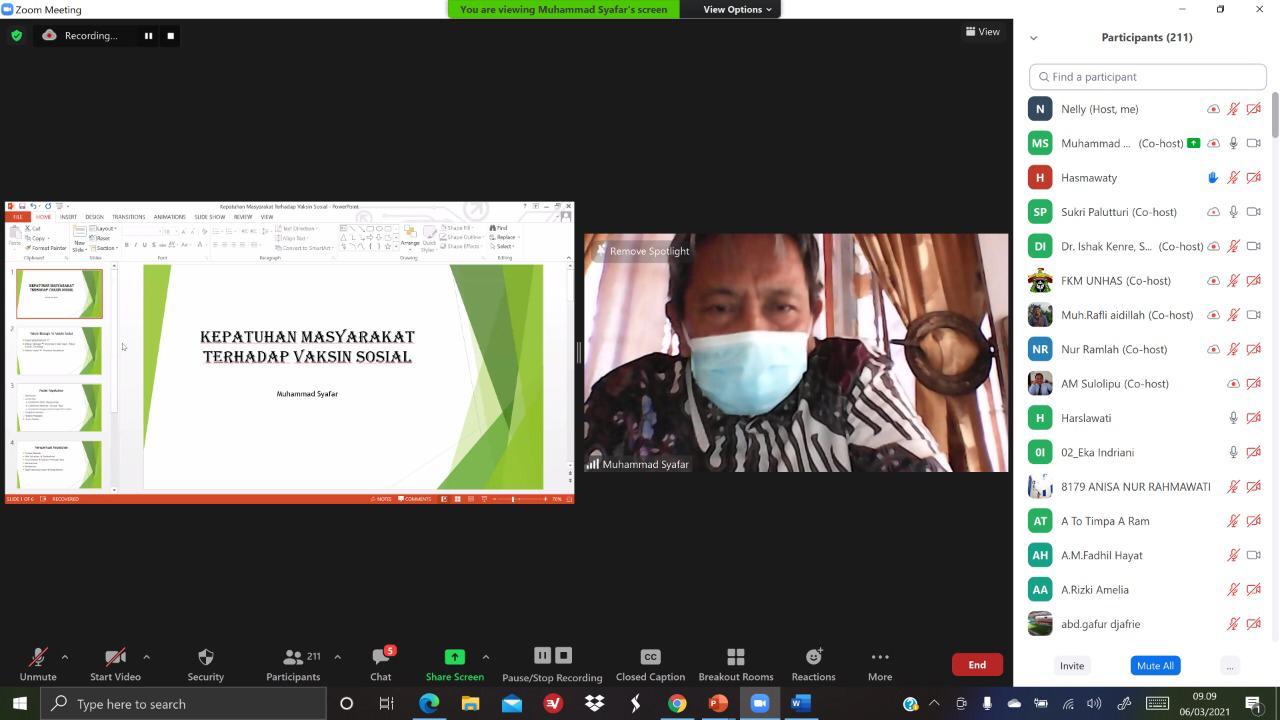Pause the recording from top indicator

[x=148, y=35]
